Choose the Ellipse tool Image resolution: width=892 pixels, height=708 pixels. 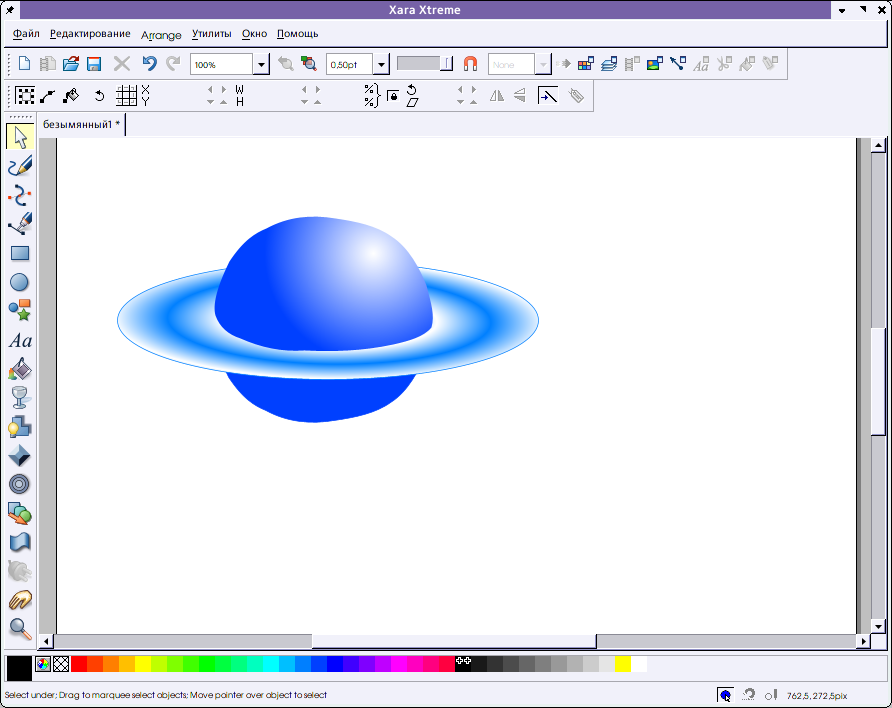20,283
